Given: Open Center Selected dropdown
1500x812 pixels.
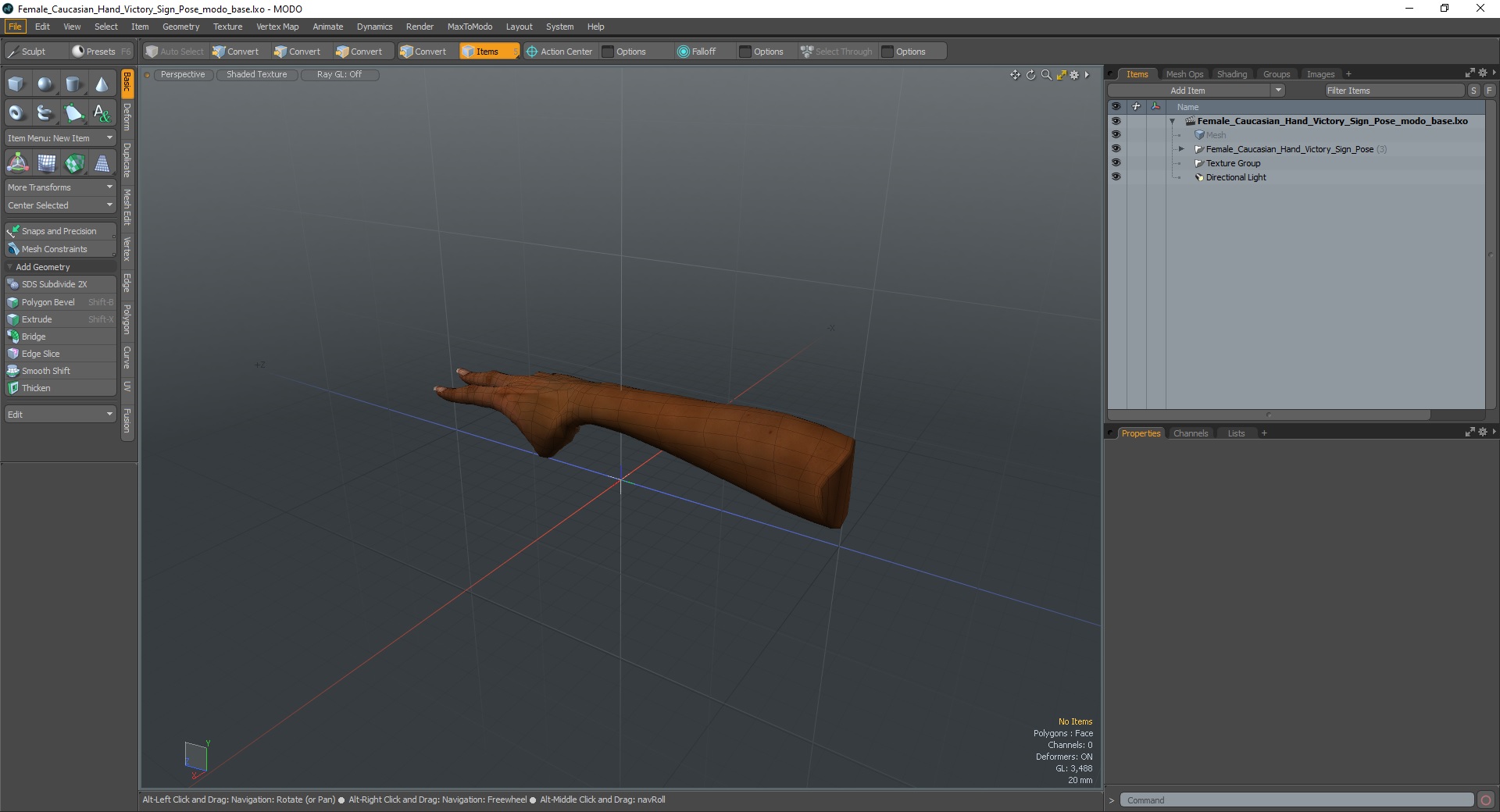Looking at the screenshot, I should pyautogui.click(x=60, y=205).
